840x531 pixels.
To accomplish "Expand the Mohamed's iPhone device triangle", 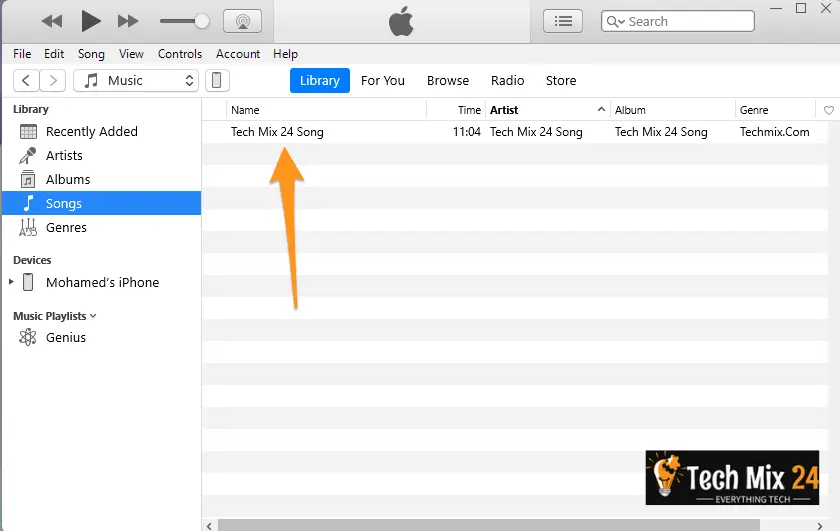I will [11, 282].
